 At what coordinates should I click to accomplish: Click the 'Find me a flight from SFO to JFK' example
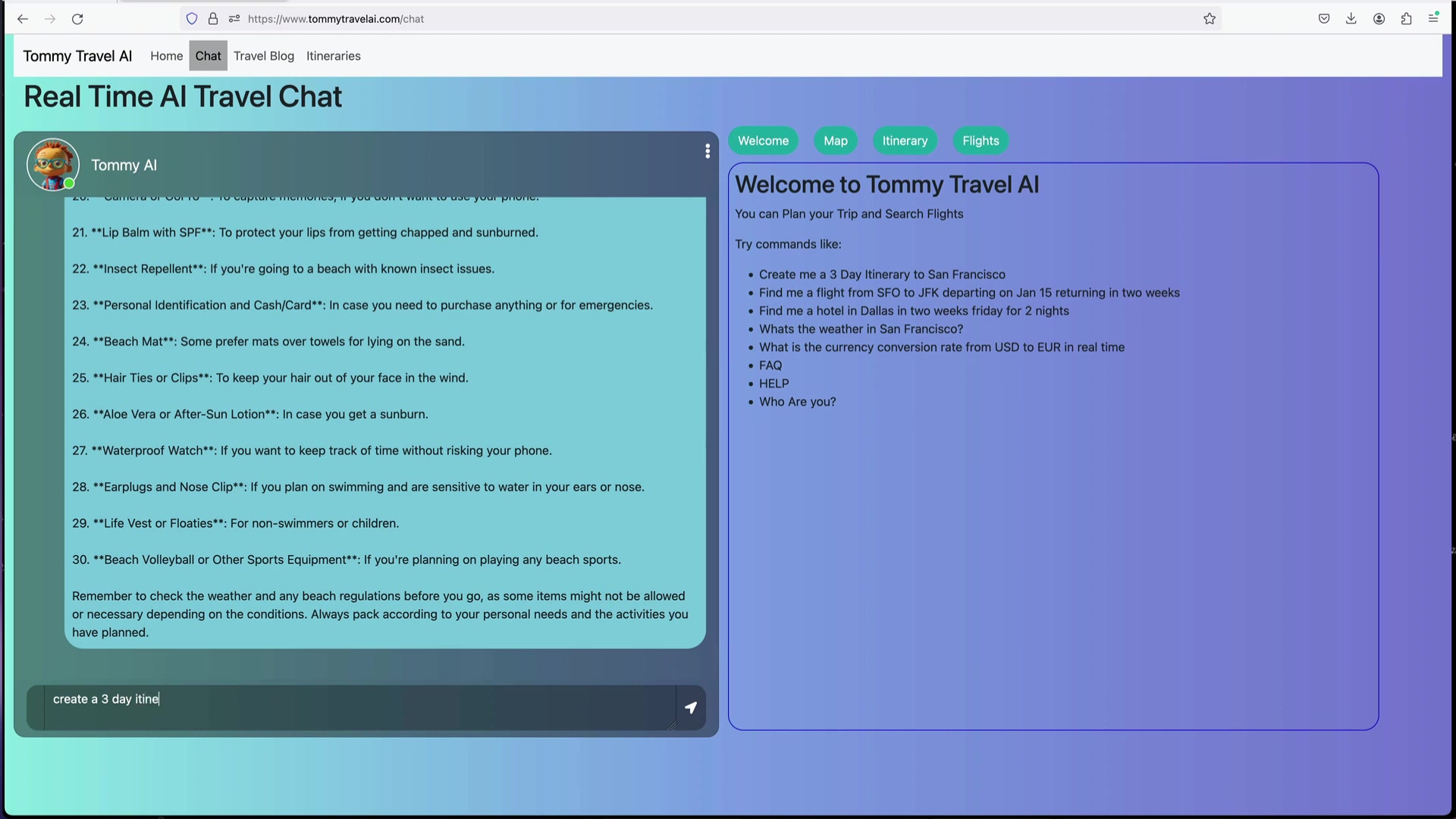(x=969, y=293)
